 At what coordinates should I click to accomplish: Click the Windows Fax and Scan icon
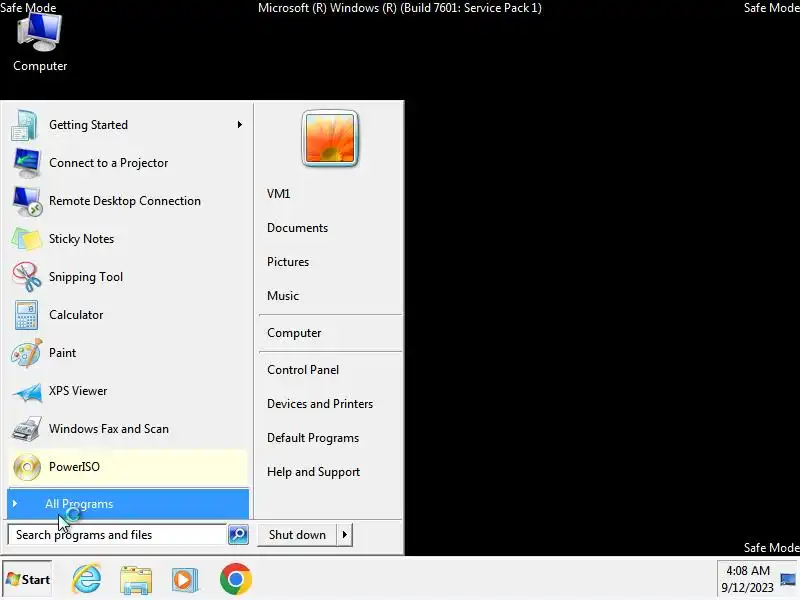click(27, 429)
